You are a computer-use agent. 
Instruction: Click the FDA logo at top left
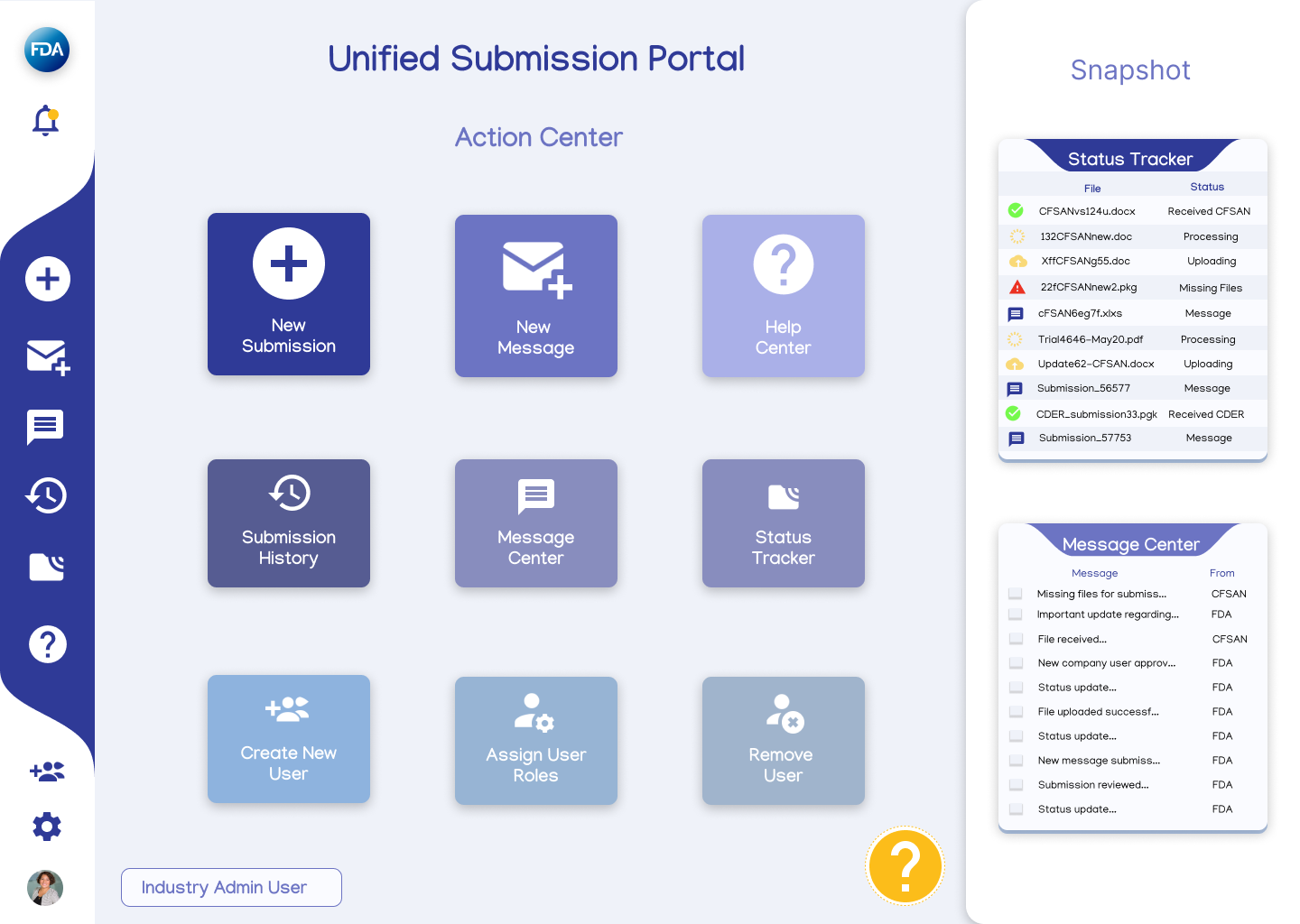45,51
